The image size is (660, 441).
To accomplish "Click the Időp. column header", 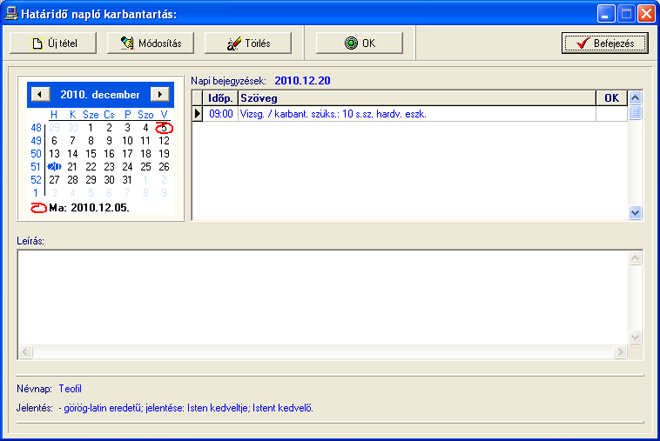I will (220, 98).
